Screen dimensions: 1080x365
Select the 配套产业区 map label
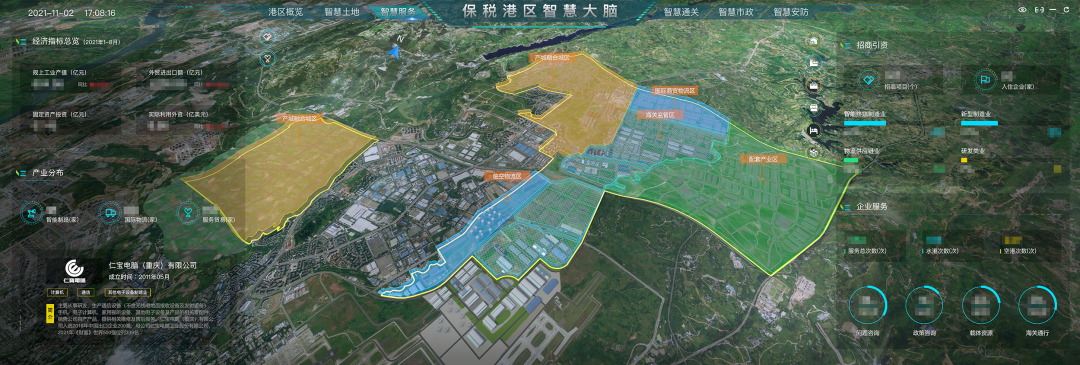[763, 159]
